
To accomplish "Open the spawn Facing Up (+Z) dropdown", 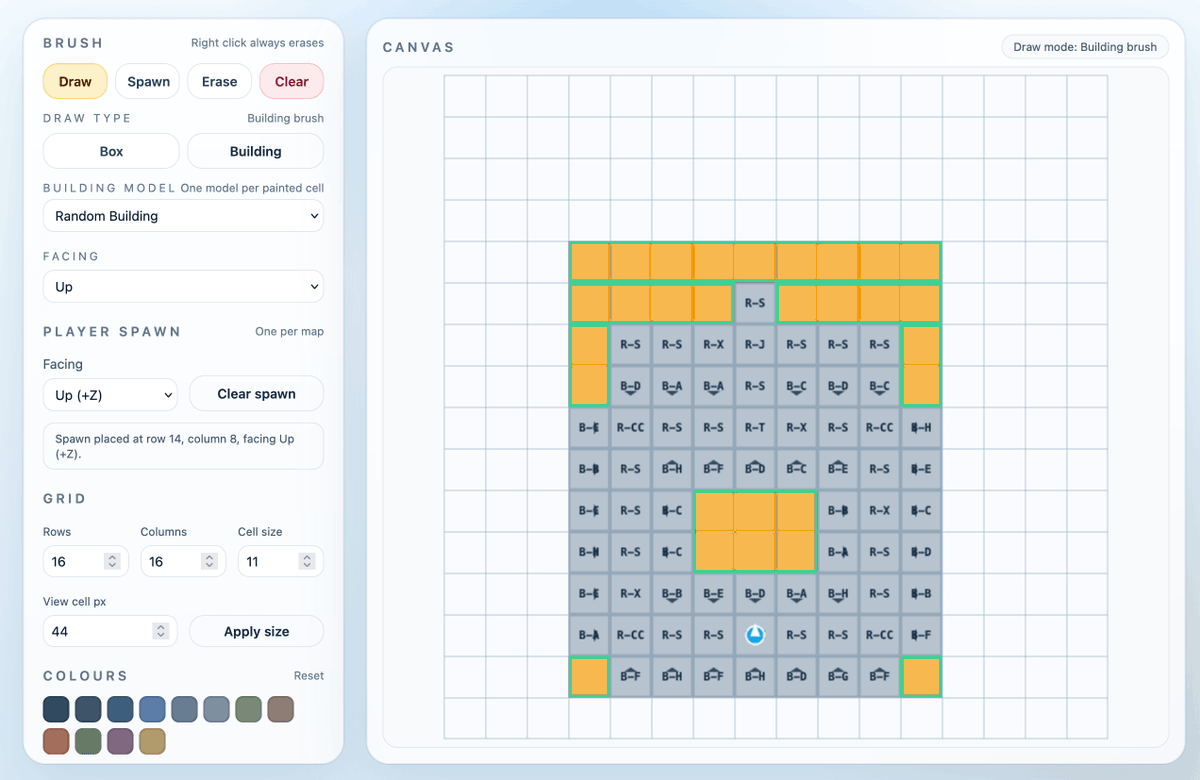I will [x=110, y=395].
